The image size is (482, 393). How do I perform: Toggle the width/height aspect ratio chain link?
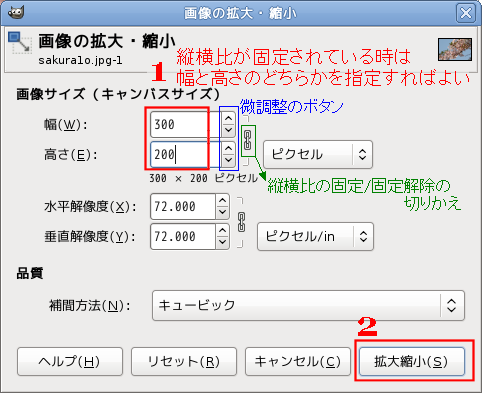[247, 140]
